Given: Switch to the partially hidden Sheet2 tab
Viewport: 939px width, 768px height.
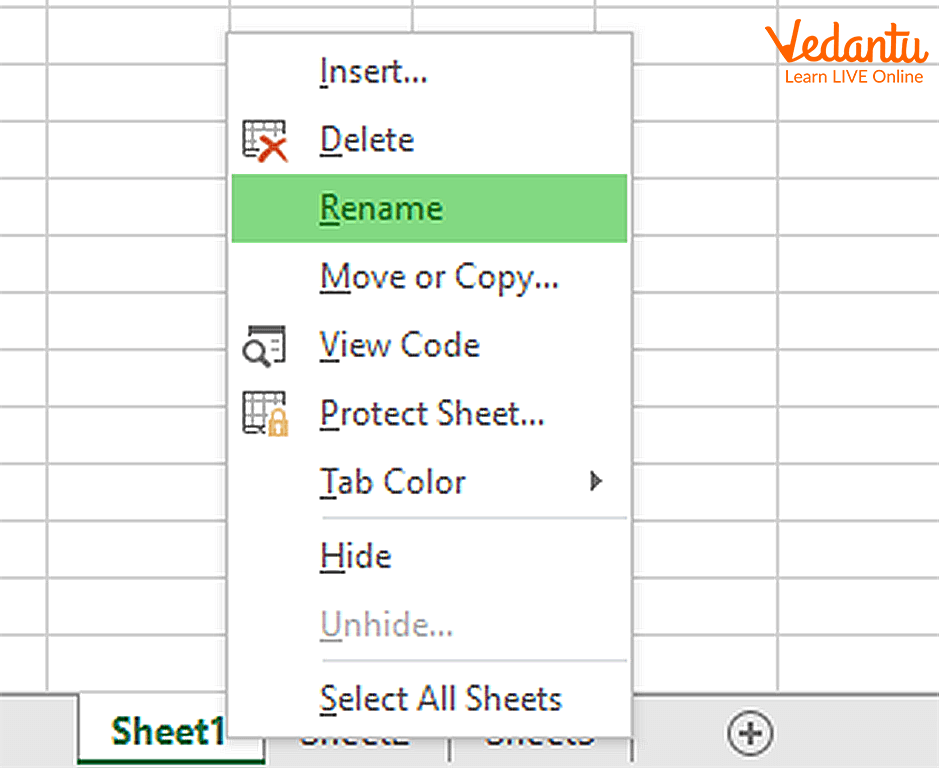Looking at the screenshot, I should click(356, 742).
